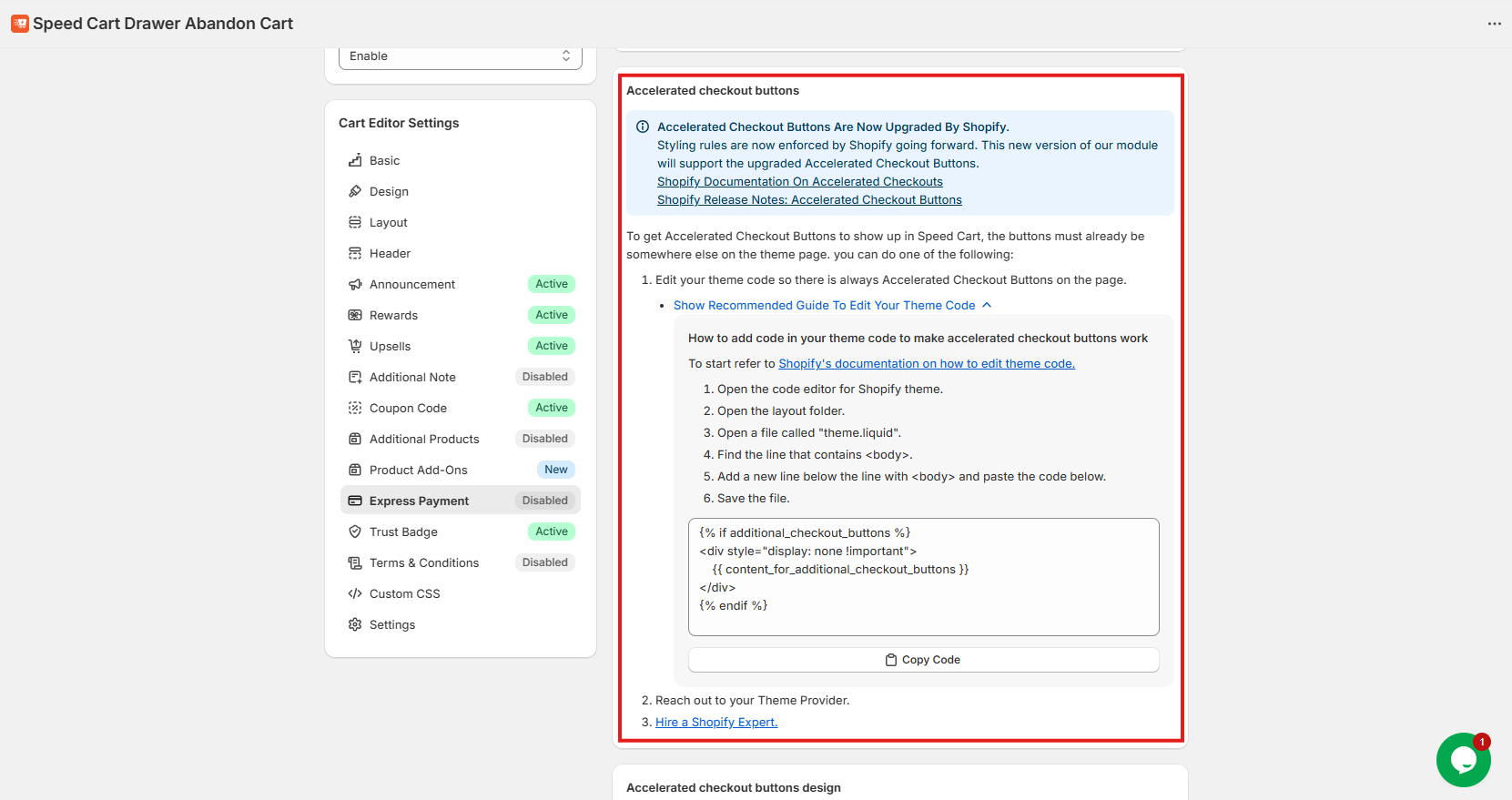Select Express Payment in Cart Editor Settings
Viewport: 1512px width, 800px height.
point(419,501)
